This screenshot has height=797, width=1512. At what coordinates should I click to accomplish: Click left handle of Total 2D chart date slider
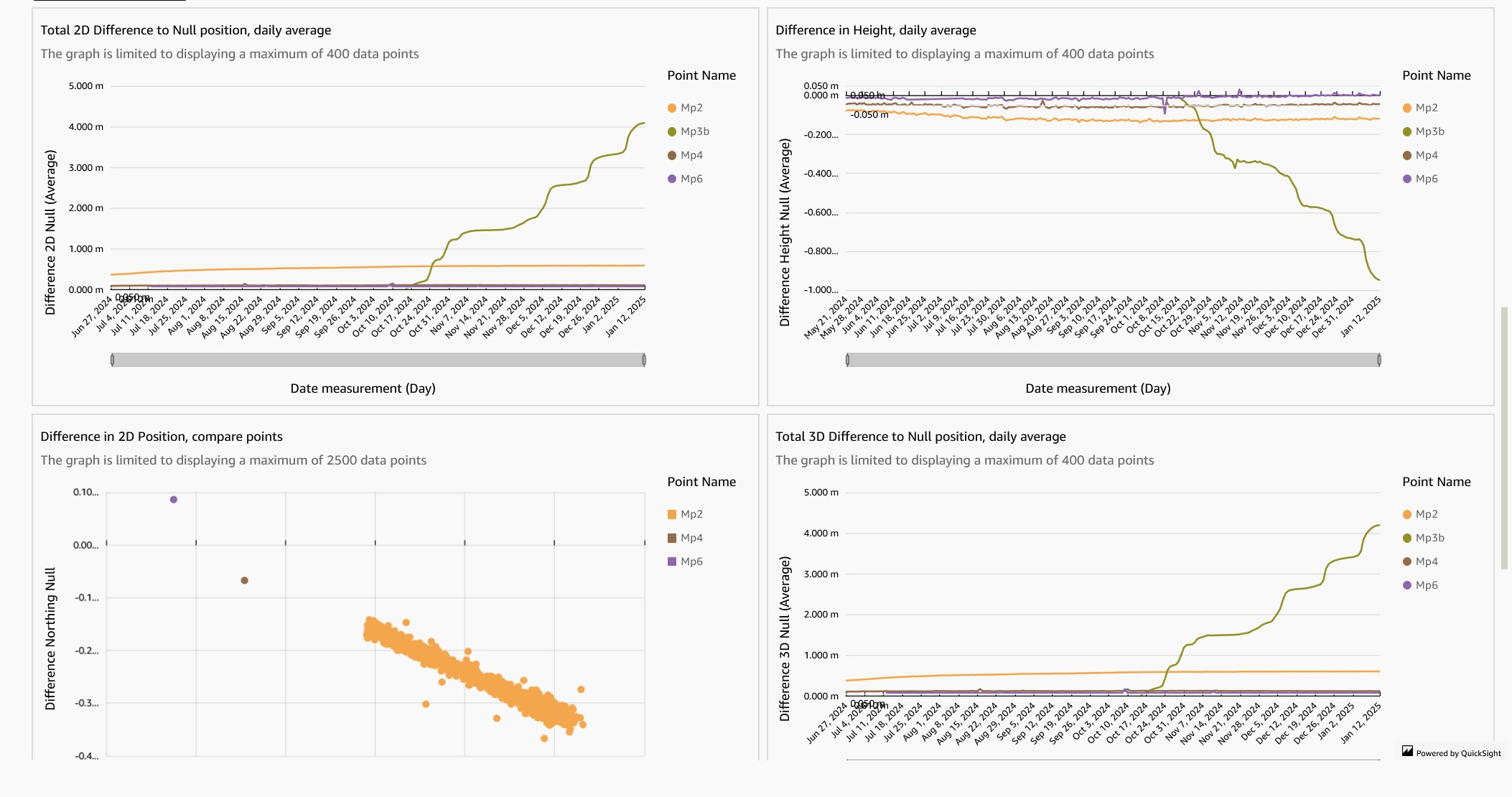point(112,360)
